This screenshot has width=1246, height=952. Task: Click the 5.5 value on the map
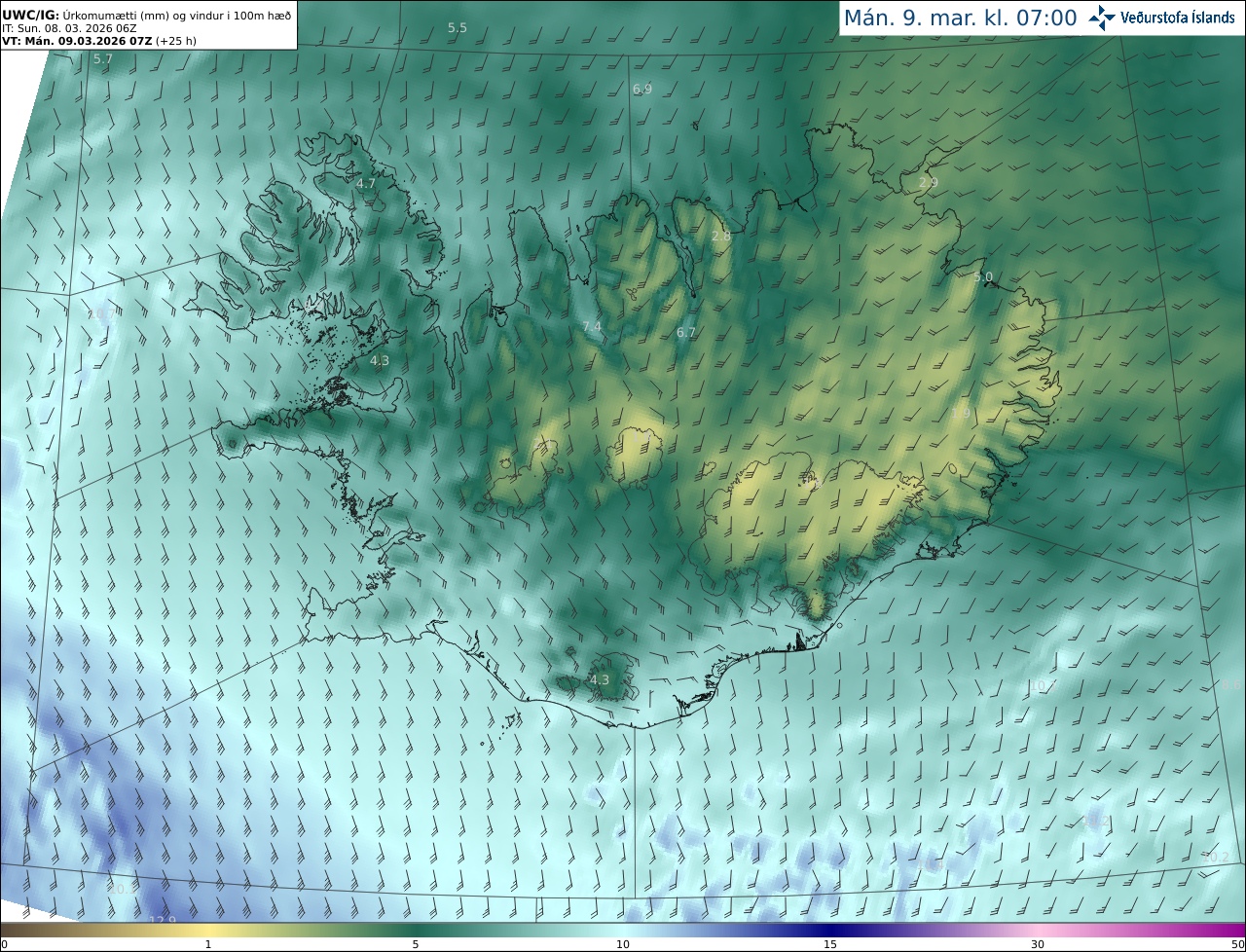(x=458, y=27)
